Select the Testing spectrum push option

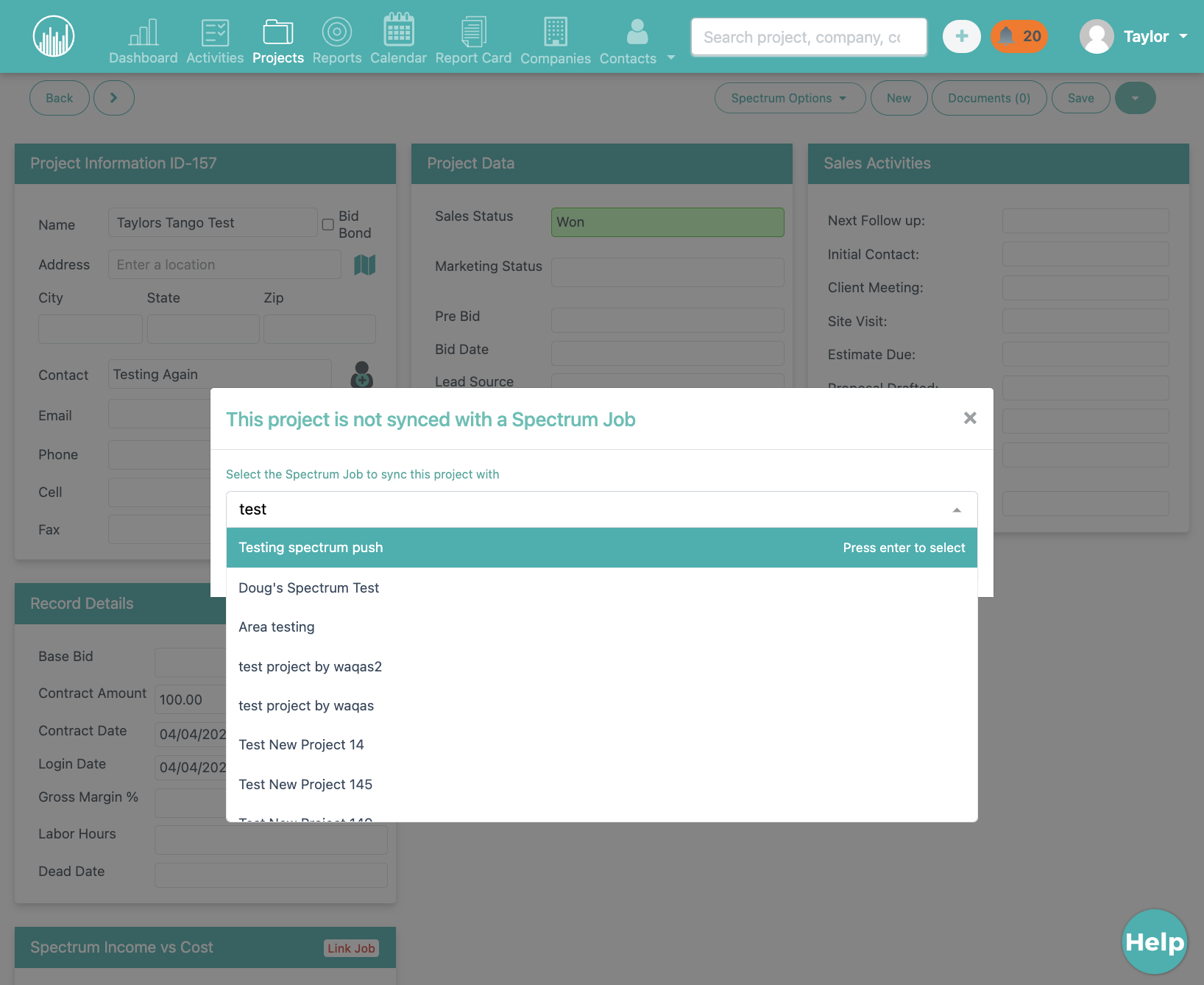(602, 548)
